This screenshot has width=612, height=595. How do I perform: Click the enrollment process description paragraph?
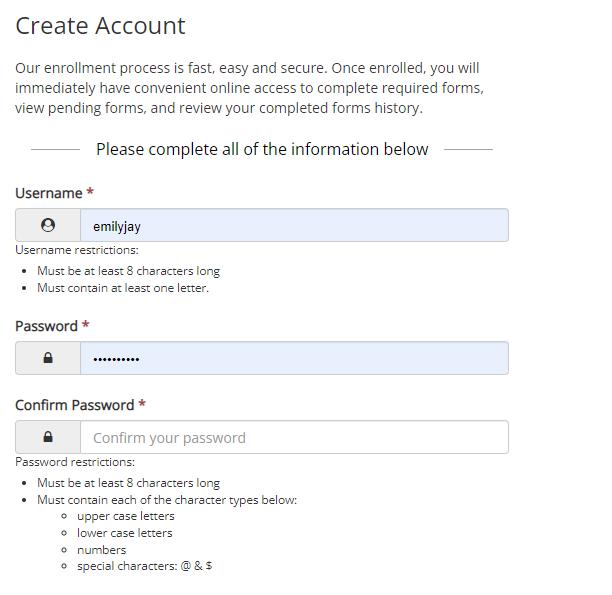click(249, 88)
